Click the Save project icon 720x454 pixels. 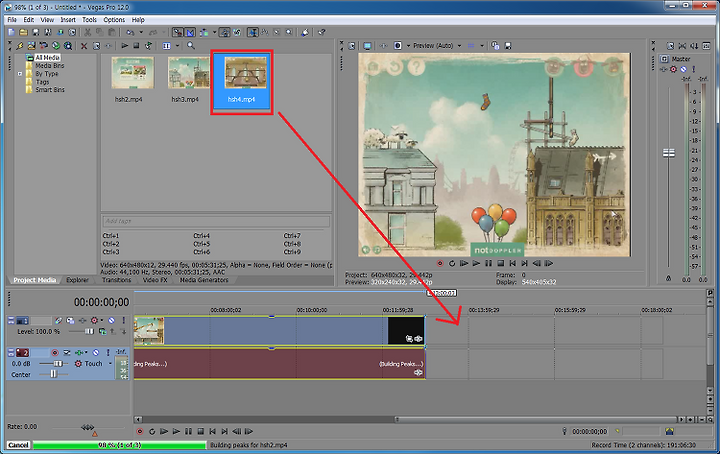tap(35, 32)
